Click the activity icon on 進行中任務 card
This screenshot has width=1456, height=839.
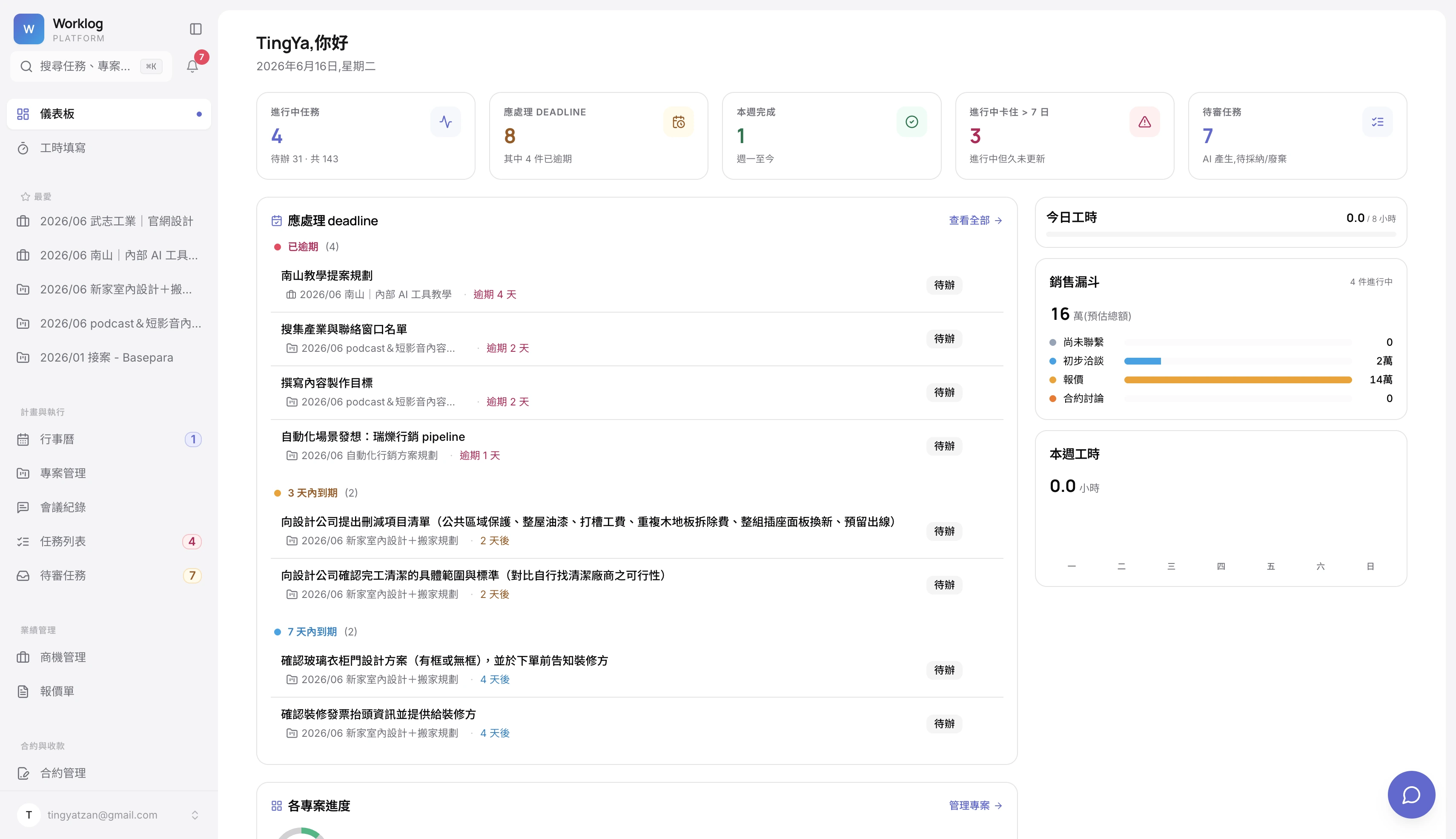[x=445, y=121]
